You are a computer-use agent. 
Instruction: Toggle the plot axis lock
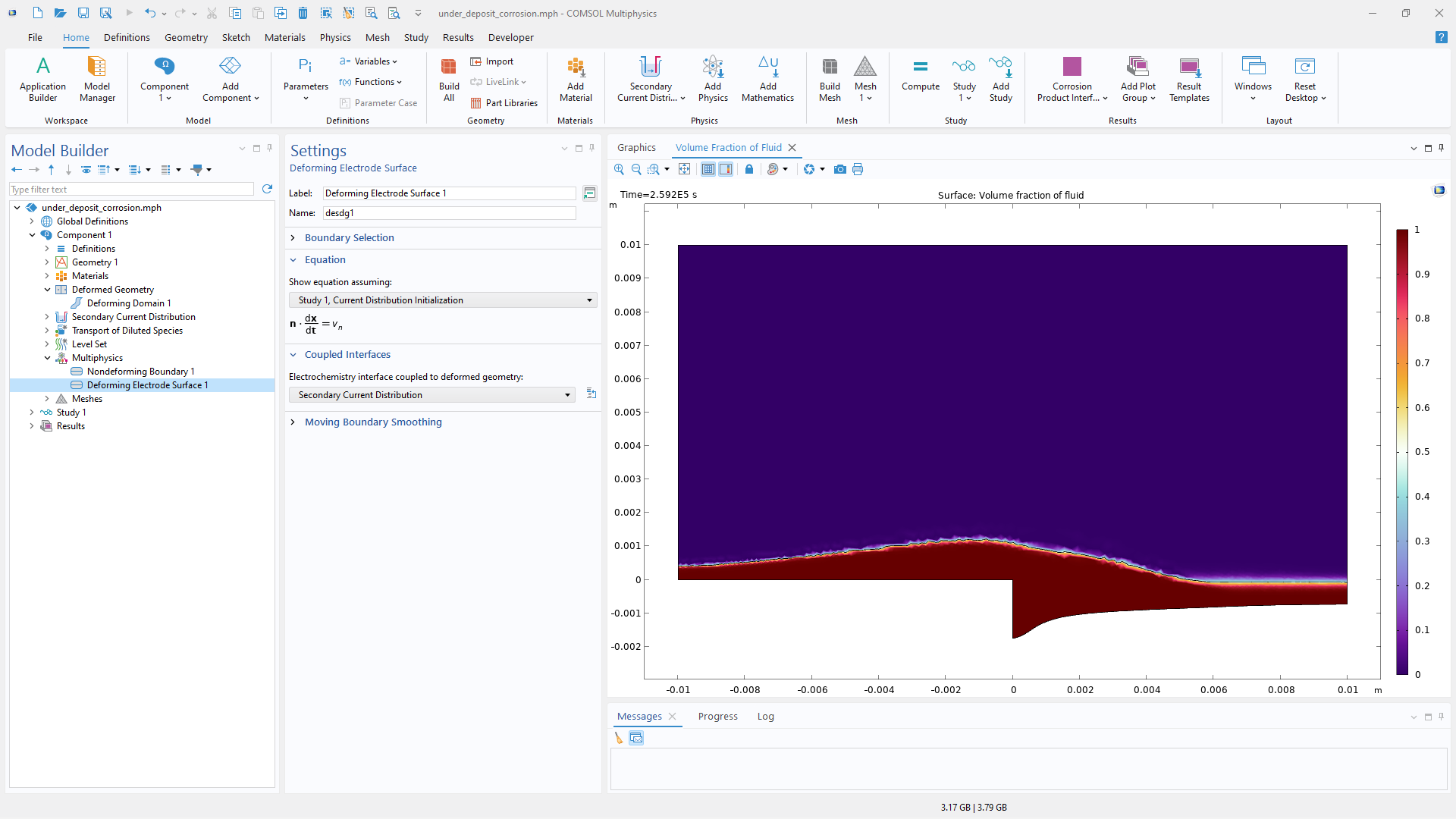(749, 169)
